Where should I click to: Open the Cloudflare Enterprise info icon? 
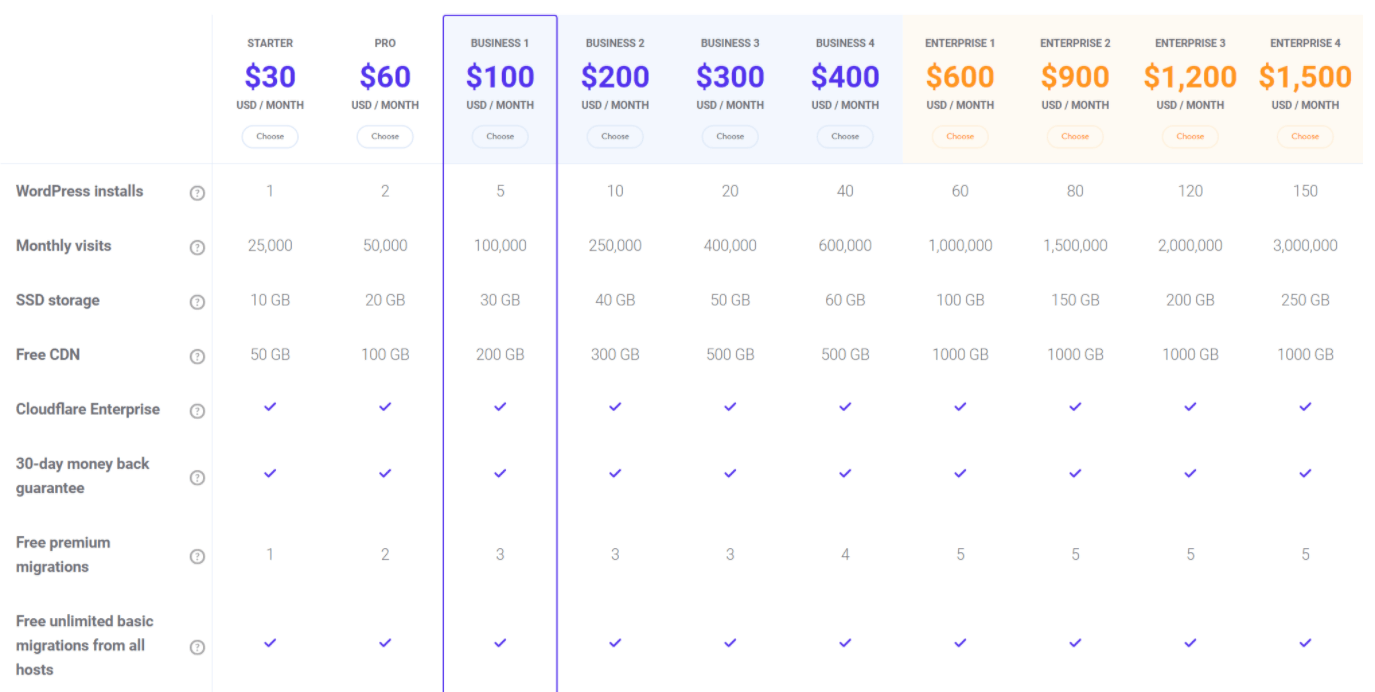click(197, 411)
